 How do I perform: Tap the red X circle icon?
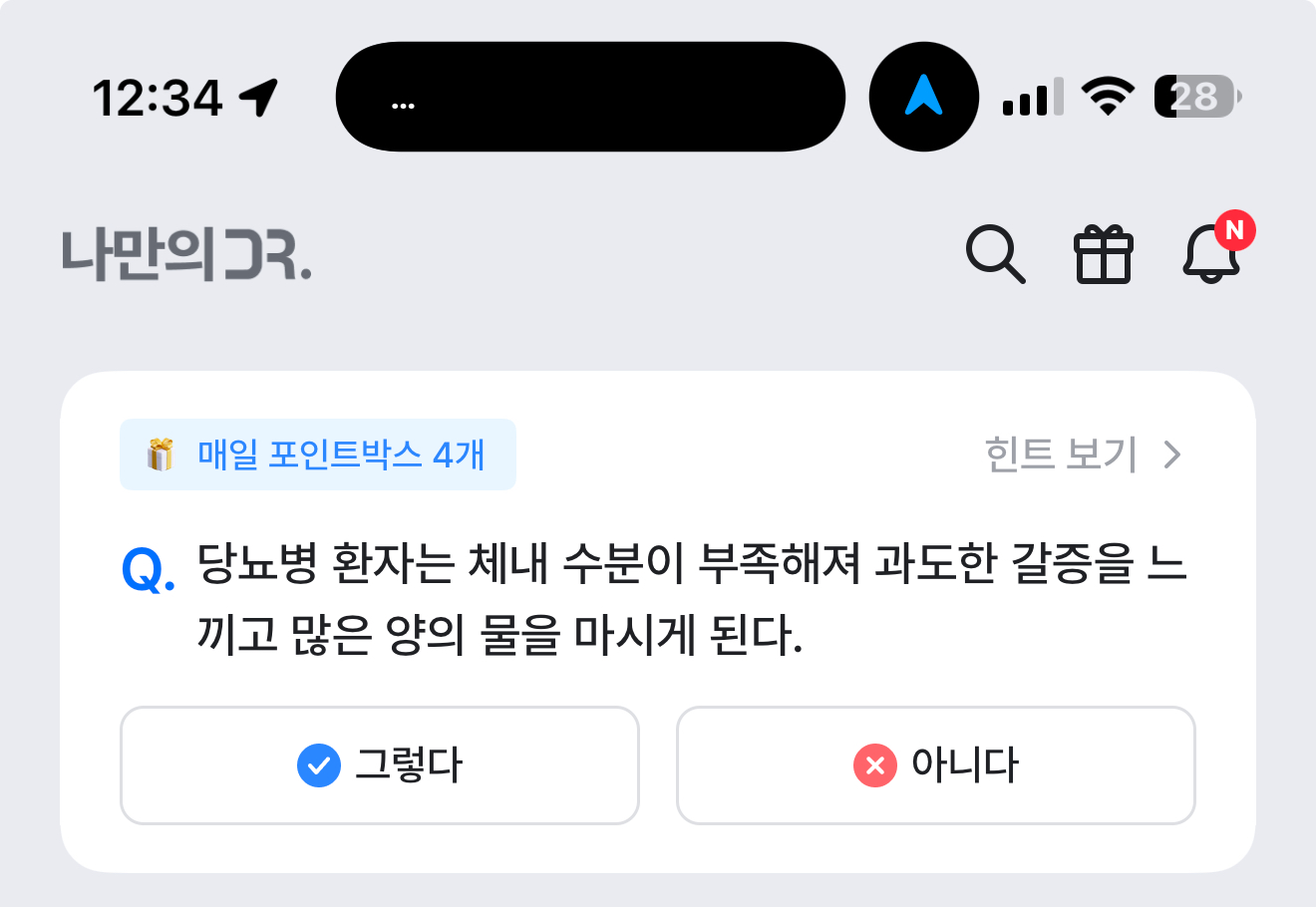875,765
